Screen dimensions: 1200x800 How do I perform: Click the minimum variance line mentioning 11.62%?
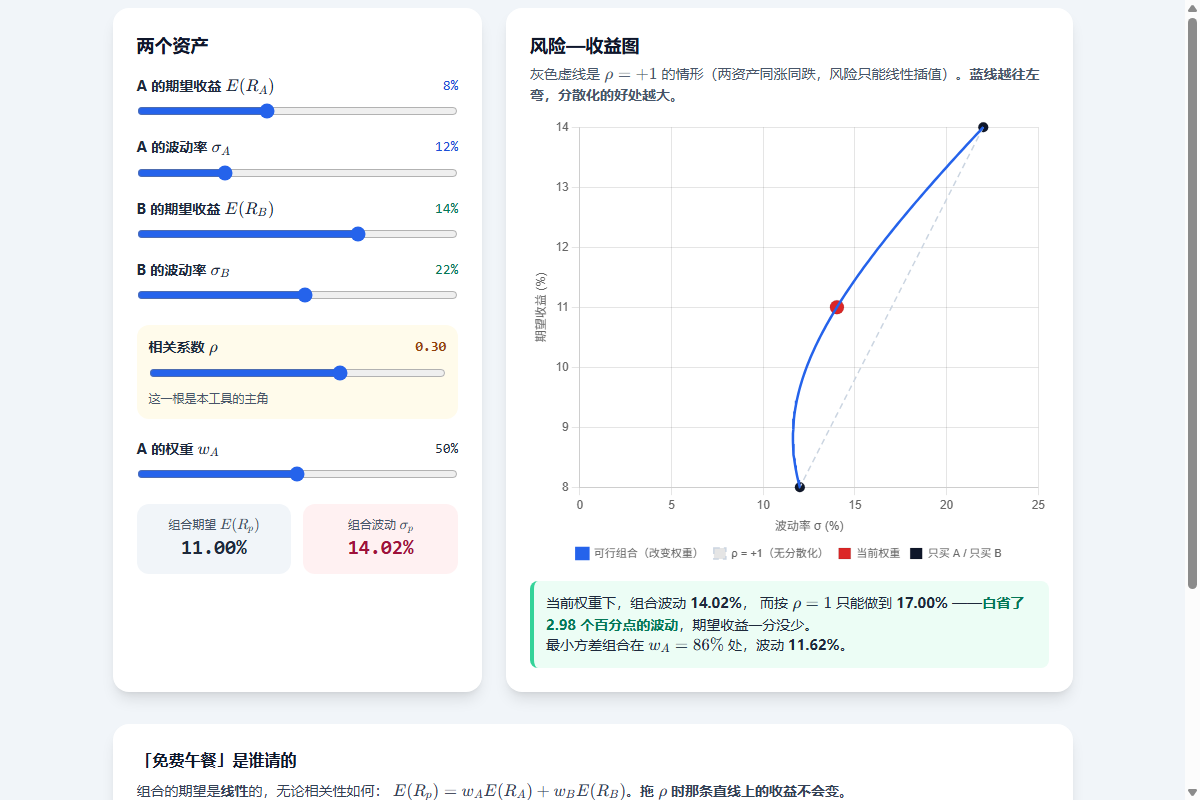tap(697, 645)
